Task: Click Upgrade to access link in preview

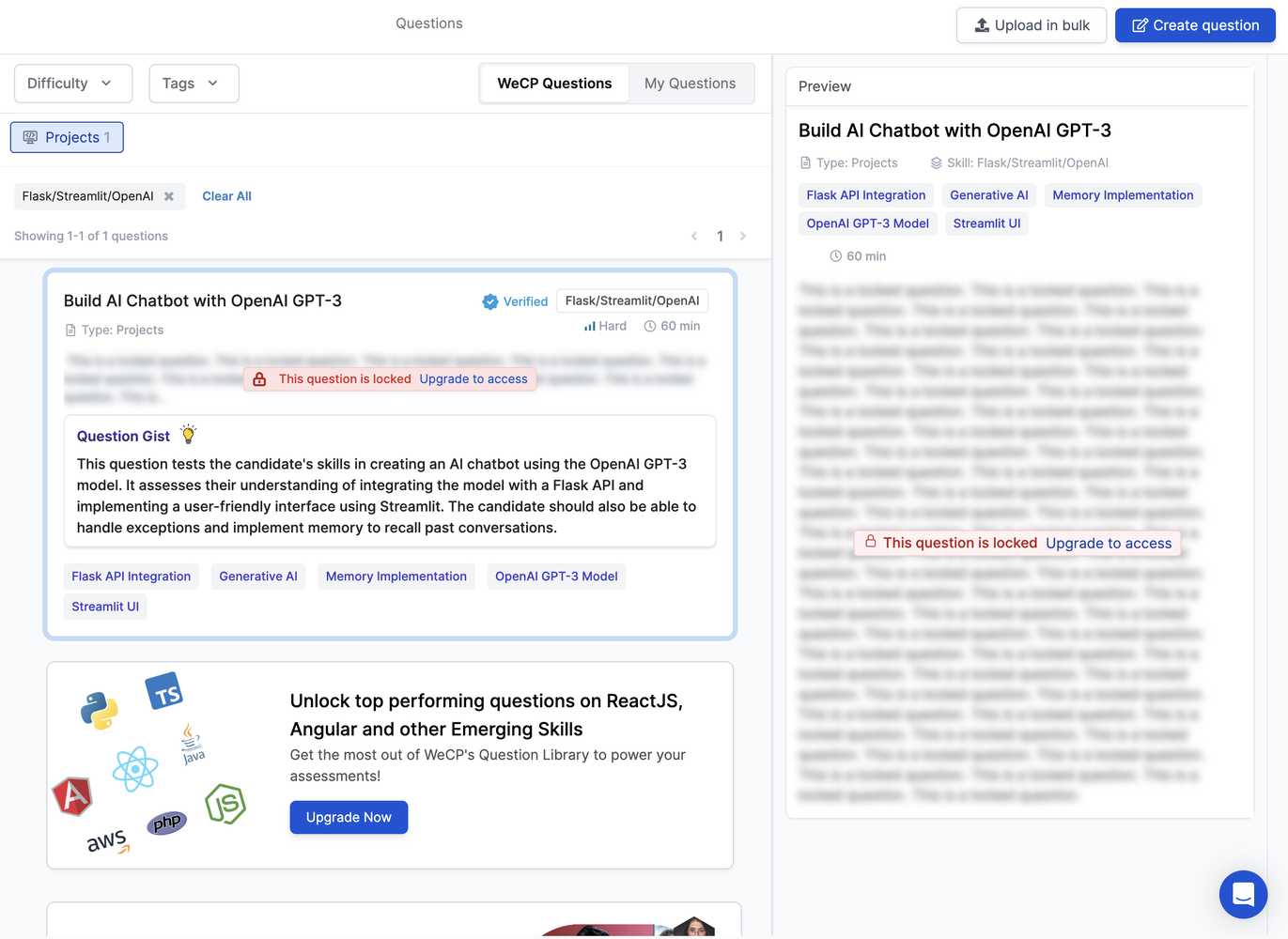Action: click(1109, 543)
